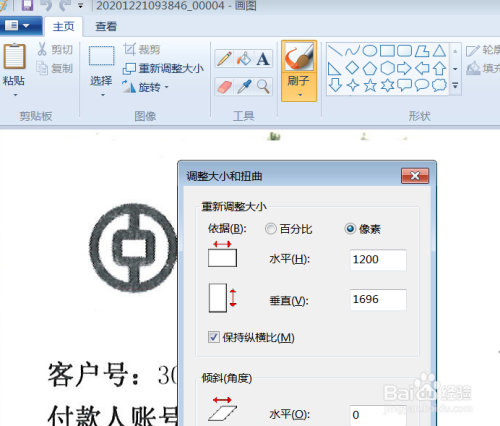Viewport: 500px width, 426px height.
Task: Select the Triangle shape
Action: [x=439, y=51]
